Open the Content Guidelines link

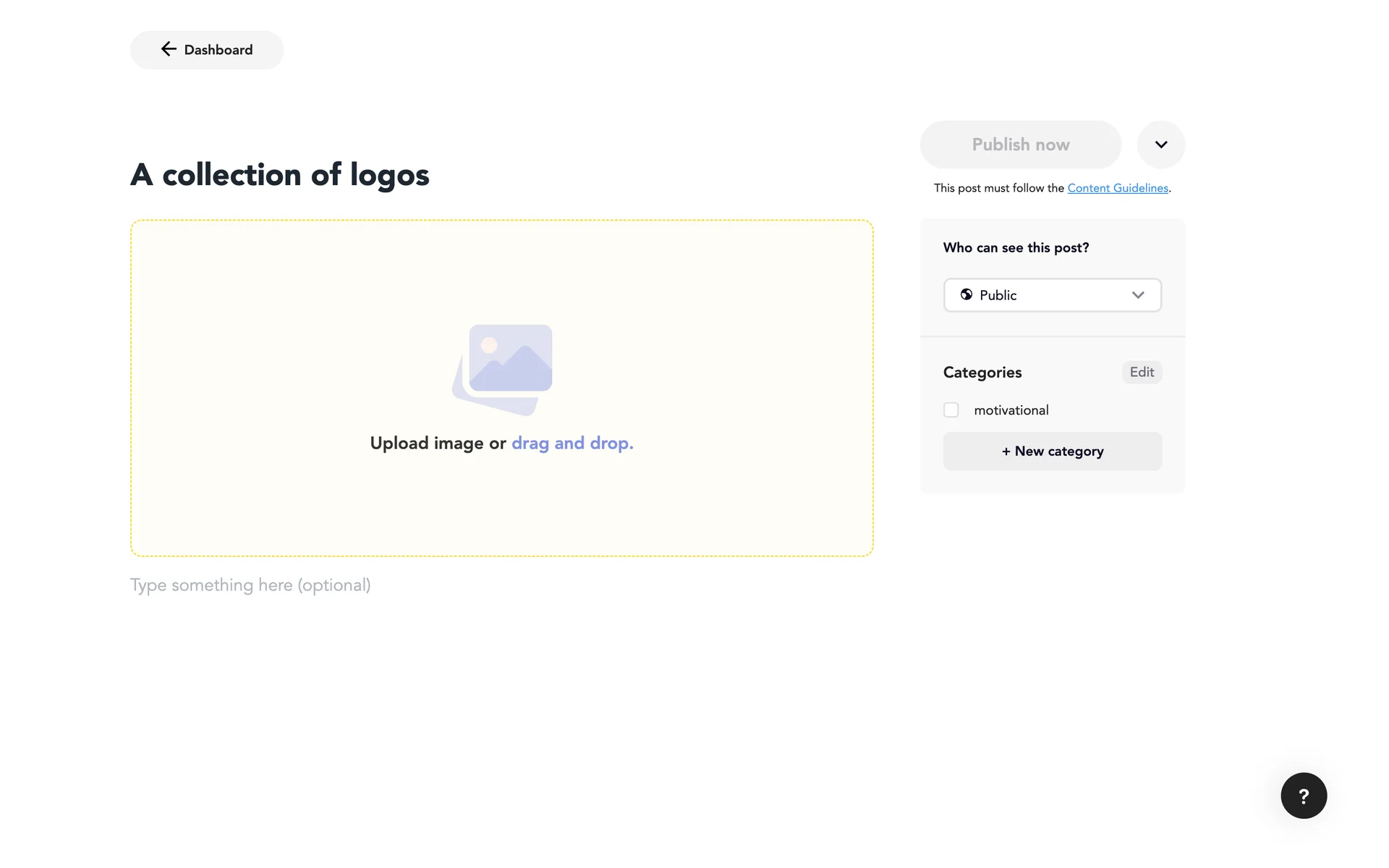[1118, 188]
